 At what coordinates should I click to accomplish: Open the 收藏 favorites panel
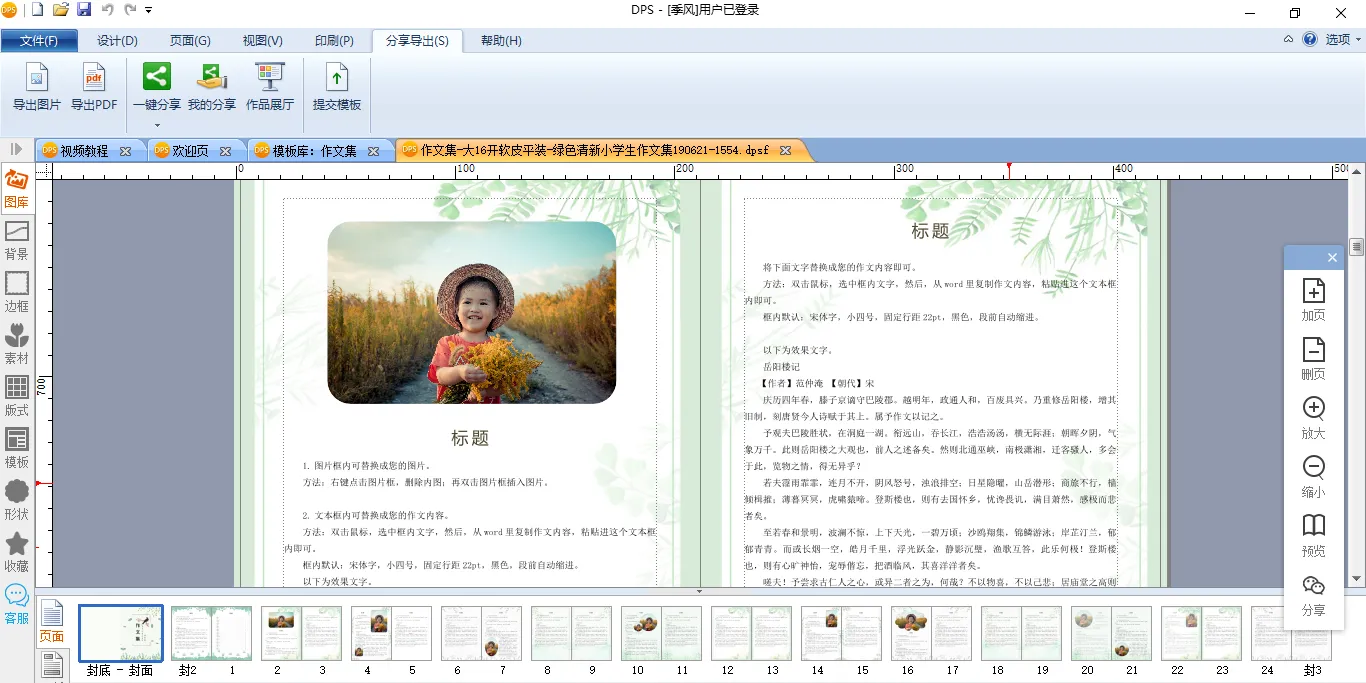[16, 552]
